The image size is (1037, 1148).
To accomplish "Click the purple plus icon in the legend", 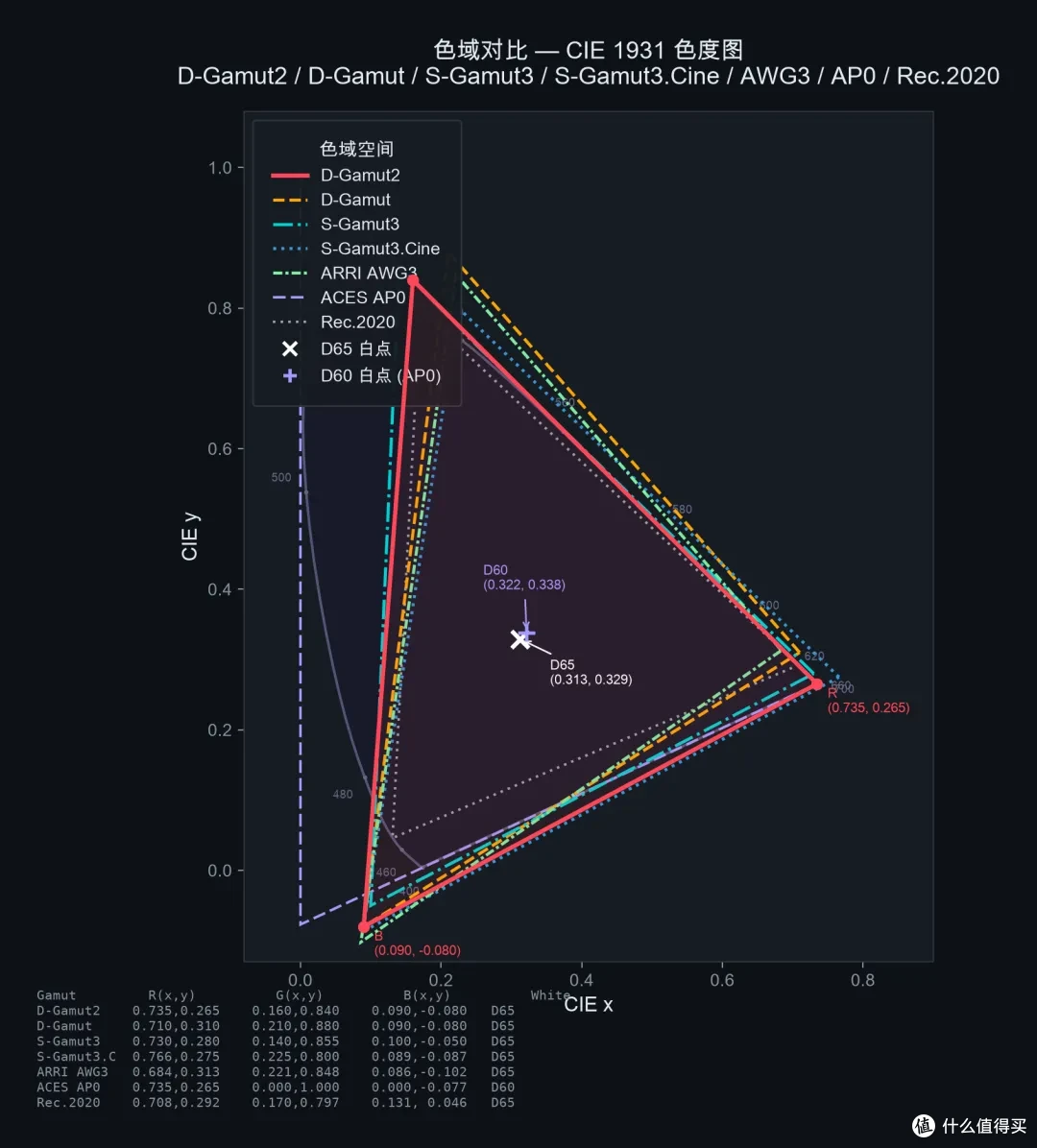I will coord(290,375).
